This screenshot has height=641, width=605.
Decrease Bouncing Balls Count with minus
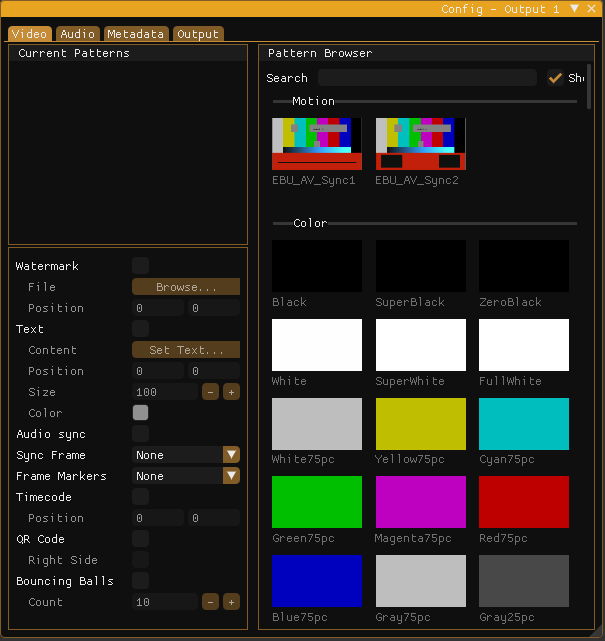coord(211,602)
